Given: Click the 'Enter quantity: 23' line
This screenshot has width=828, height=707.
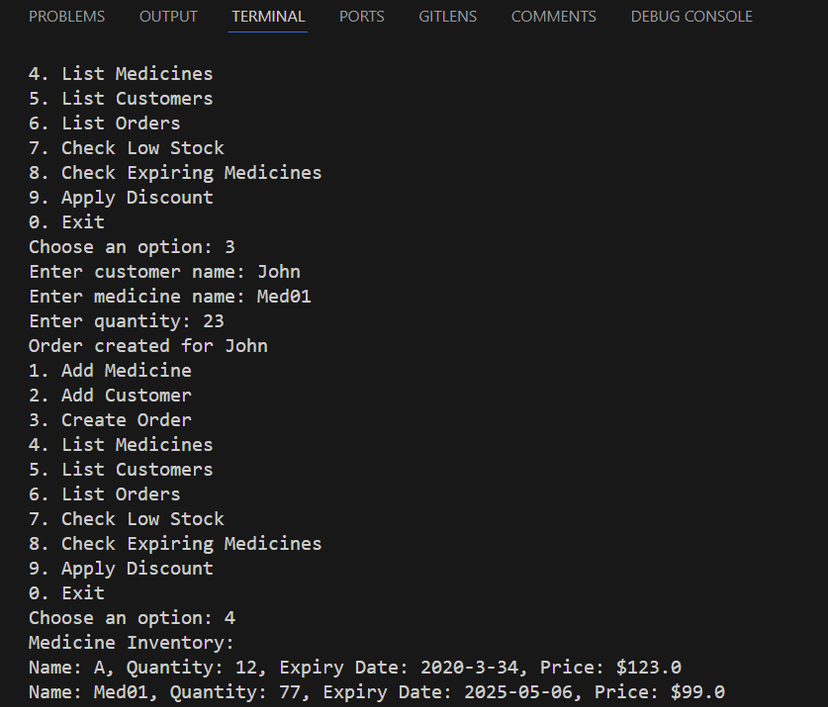Looking at the screenshot, I should (x=126, y=321).
